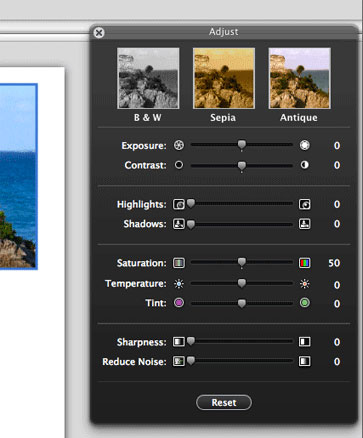Click the Sepia label text
Screen dimensions: 363x438
click(x=223, y=118)
